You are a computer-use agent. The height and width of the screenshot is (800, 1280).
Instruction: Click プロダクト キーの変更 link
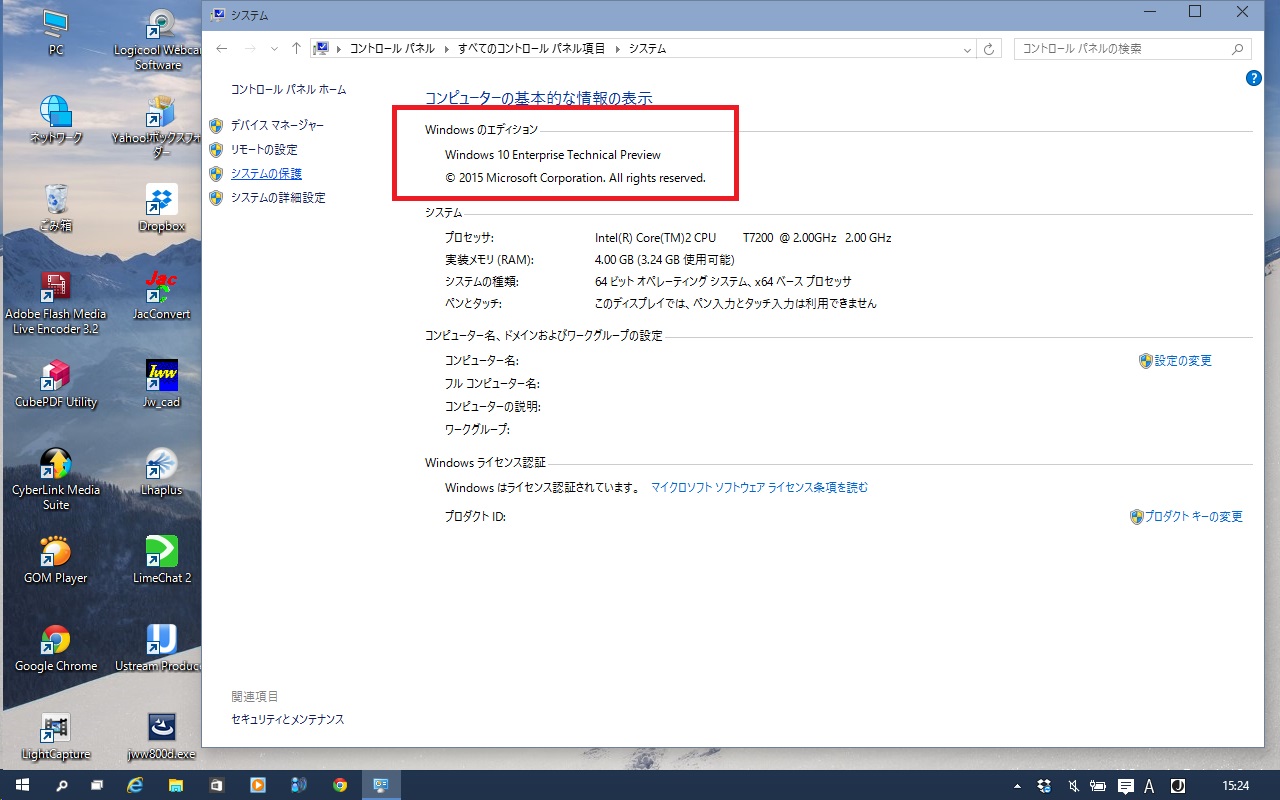tap(1194, 516)
